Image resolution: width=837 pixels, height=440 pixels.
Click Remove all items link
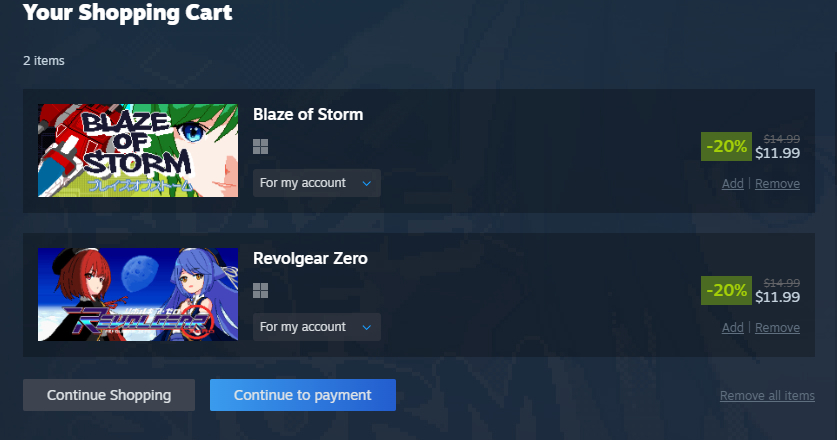pos(767,396)
